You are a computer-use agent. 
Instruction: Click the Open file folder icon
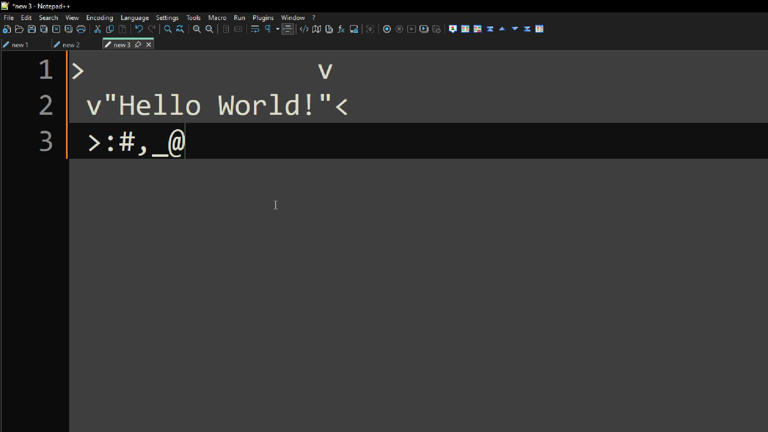coord(19,29)
